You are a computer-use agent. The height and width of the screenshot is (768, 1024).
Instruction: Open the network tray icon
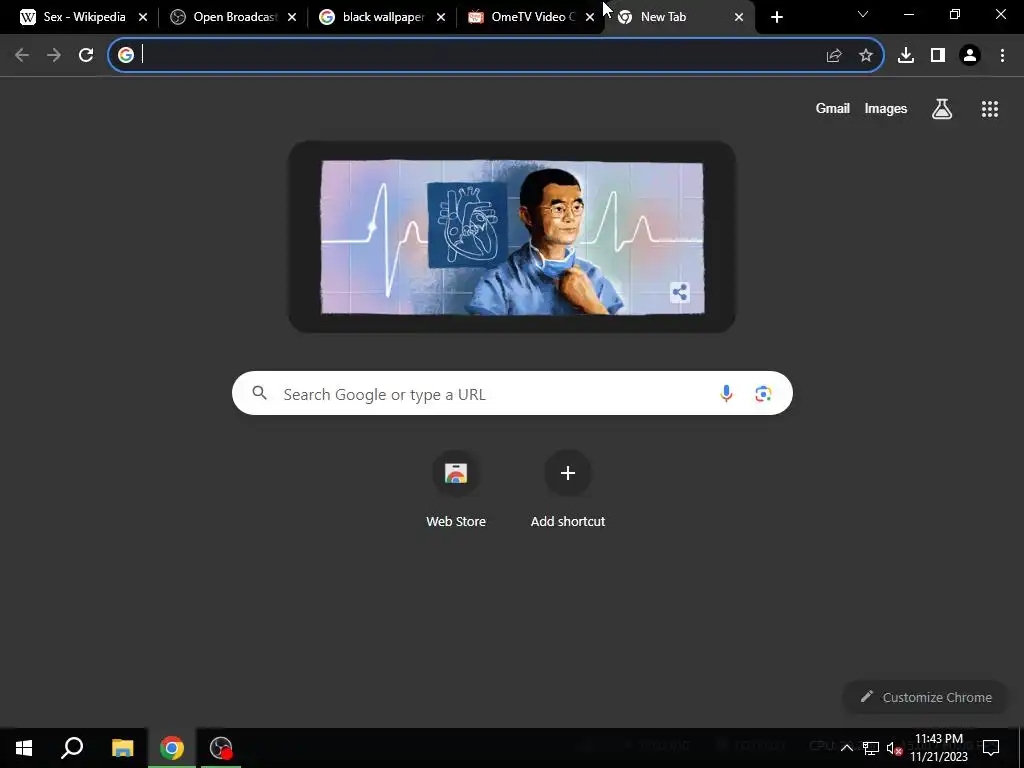coord(871,748)
